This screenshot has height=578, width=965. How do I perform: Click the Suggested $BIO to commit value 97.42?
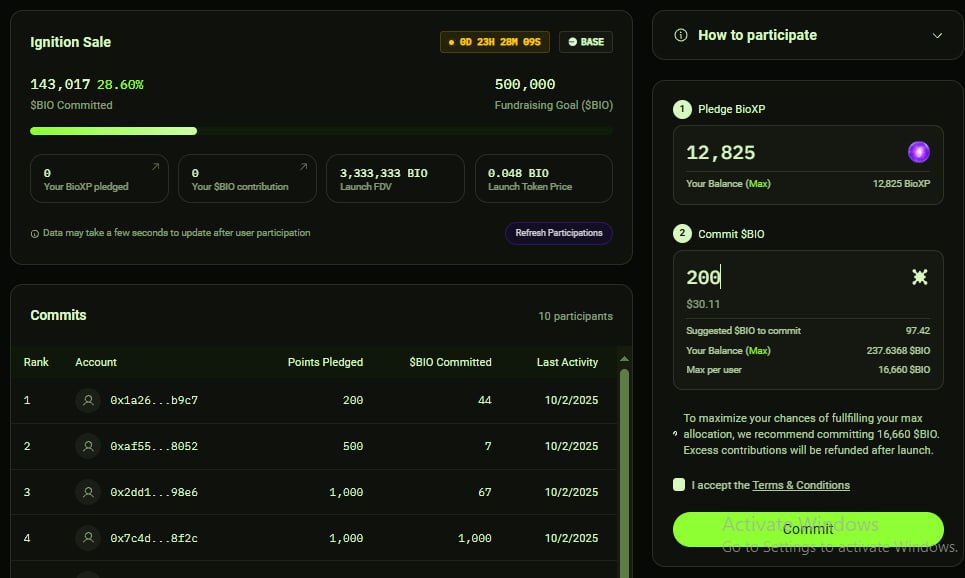pyautogui.click(x=918, y=331)
